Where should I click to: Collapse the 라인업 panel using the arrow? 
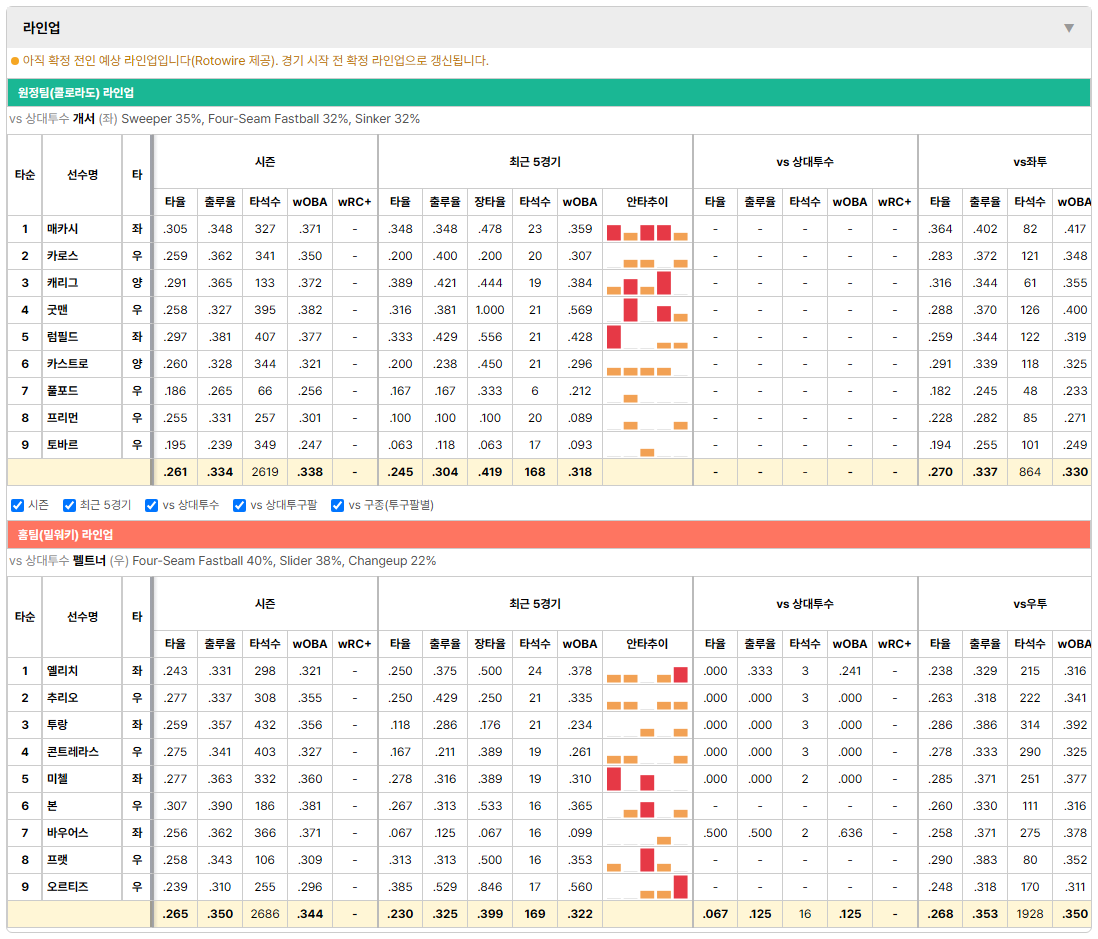1069,28
